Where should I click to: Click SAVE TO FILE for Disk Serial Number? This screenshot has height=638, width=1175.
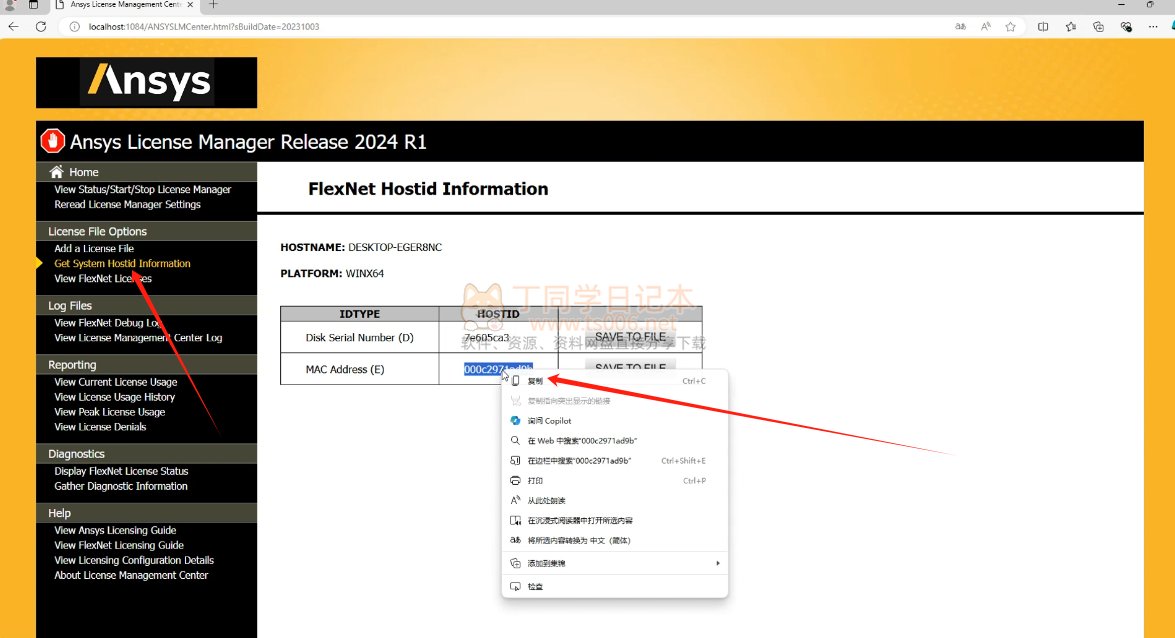pyautogui.click(x=630, y=337)
